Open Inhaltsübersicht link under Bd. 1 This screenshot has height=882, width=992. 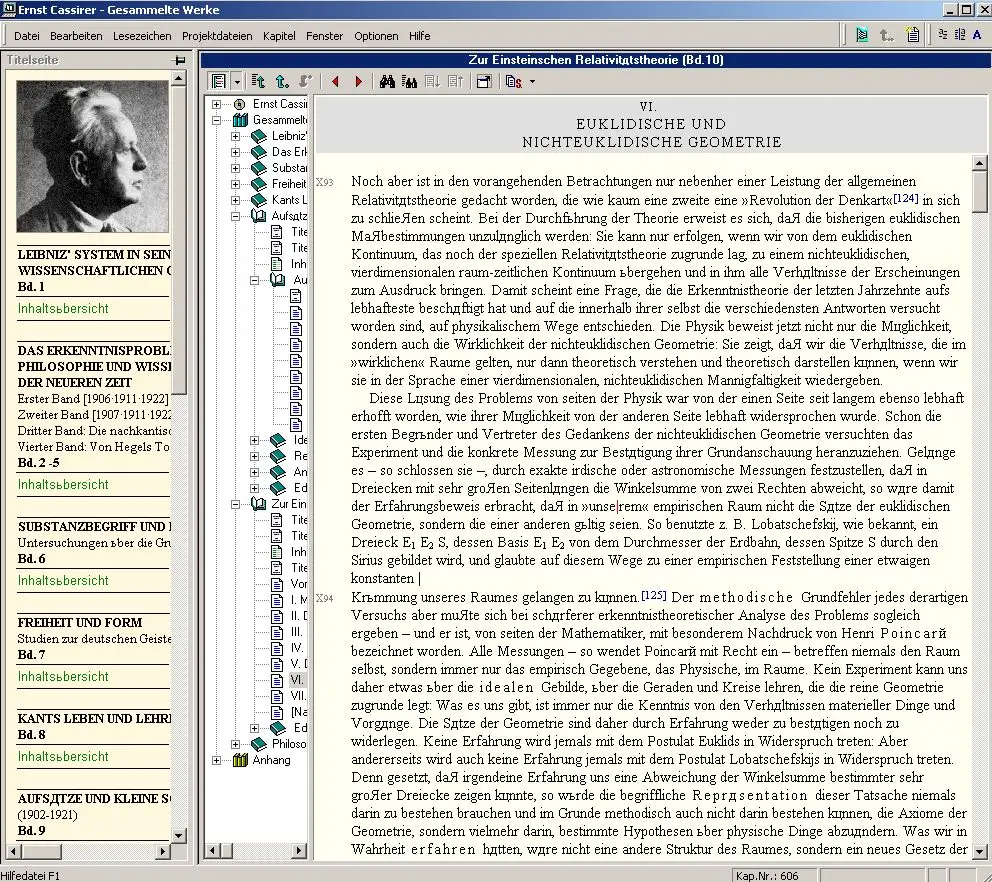coord(63,308)
